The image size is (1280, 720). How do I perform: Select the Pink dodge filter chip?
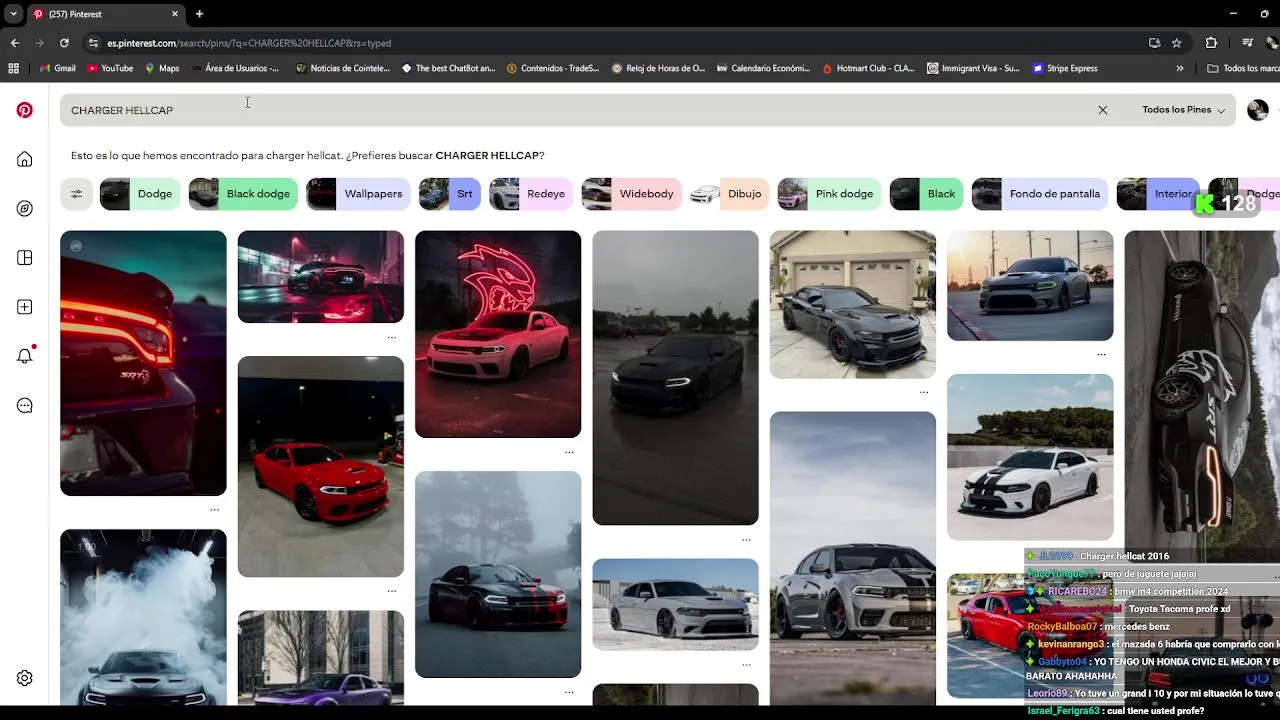[x=829, y=194]
